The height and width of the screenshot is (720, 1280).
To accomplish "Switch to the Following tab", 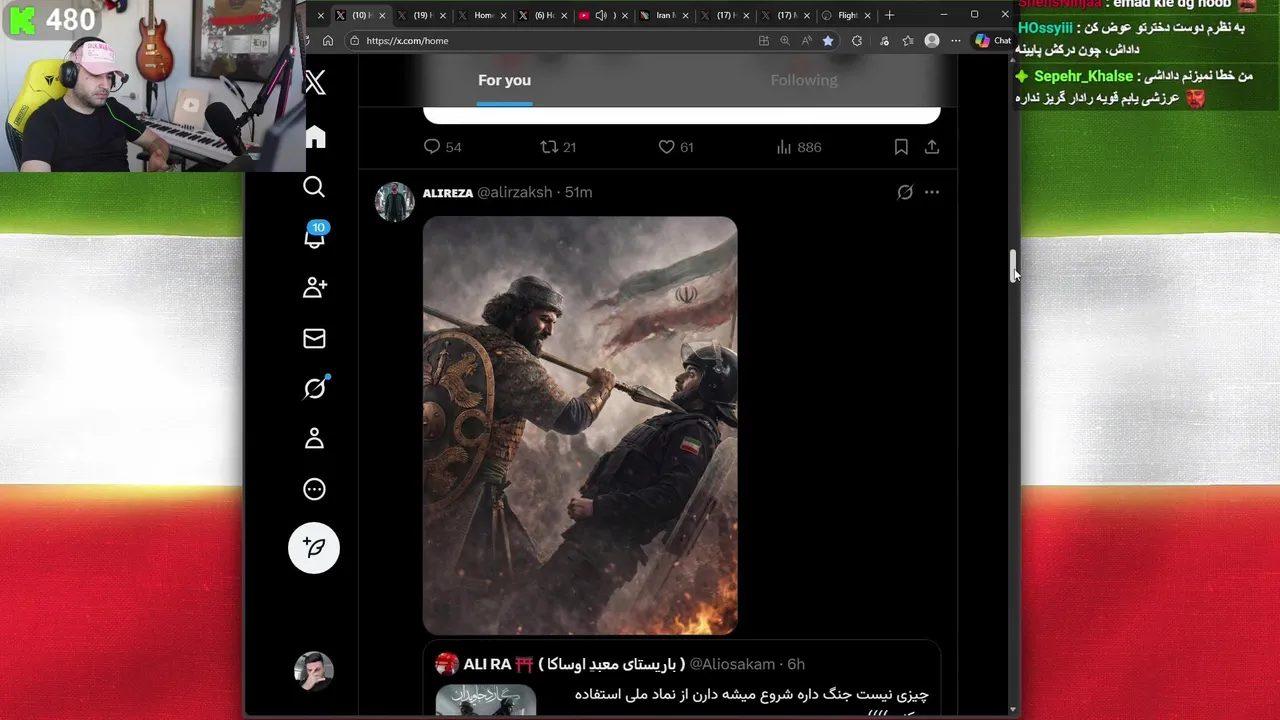I will point(804,80).
